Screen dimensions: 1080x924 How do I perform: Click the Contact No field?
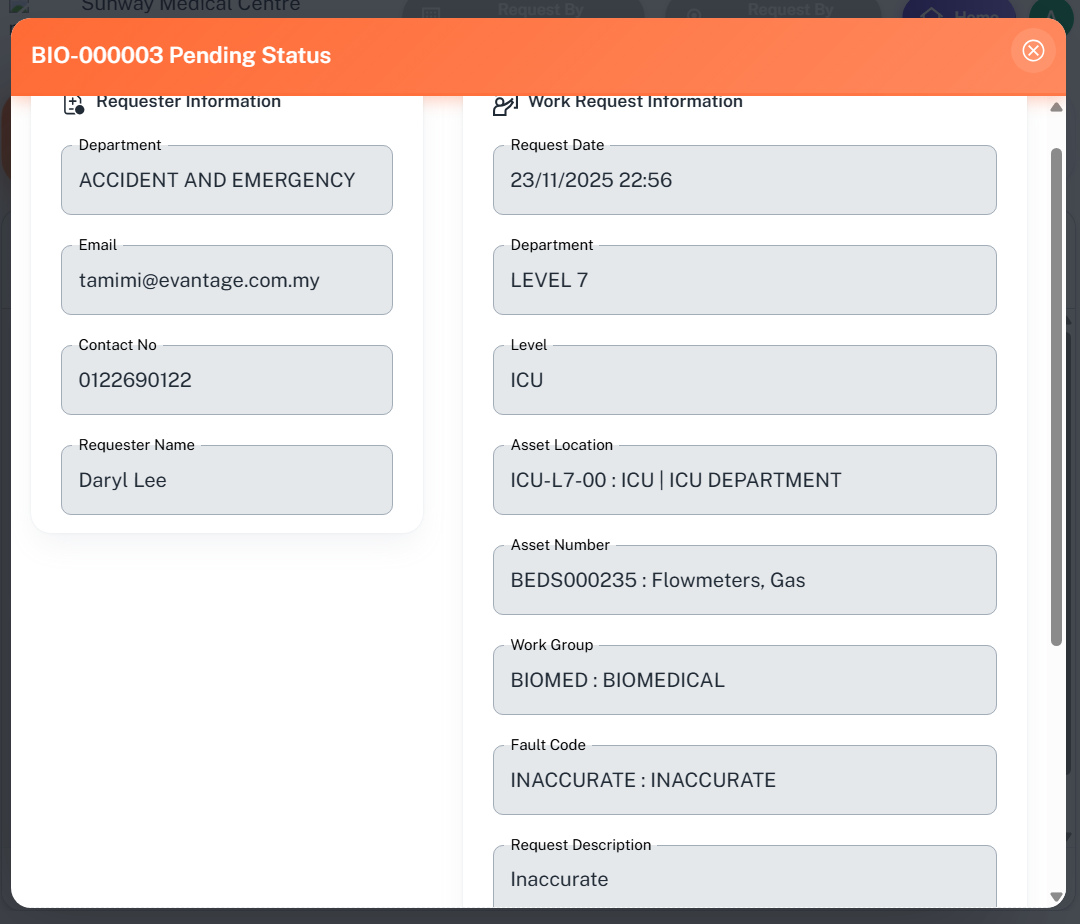[x=226, y=381]
